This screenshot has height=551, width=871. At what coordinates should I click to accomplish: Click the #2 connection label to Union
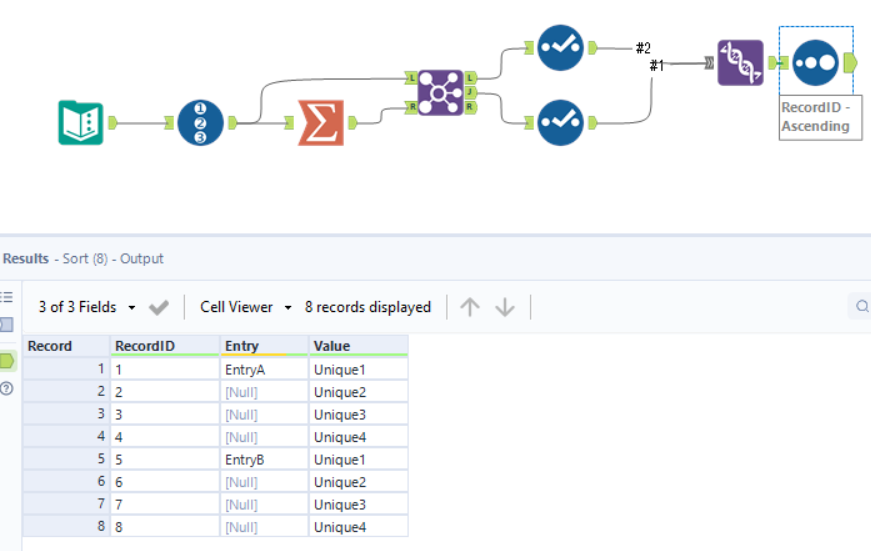(643, 48)
